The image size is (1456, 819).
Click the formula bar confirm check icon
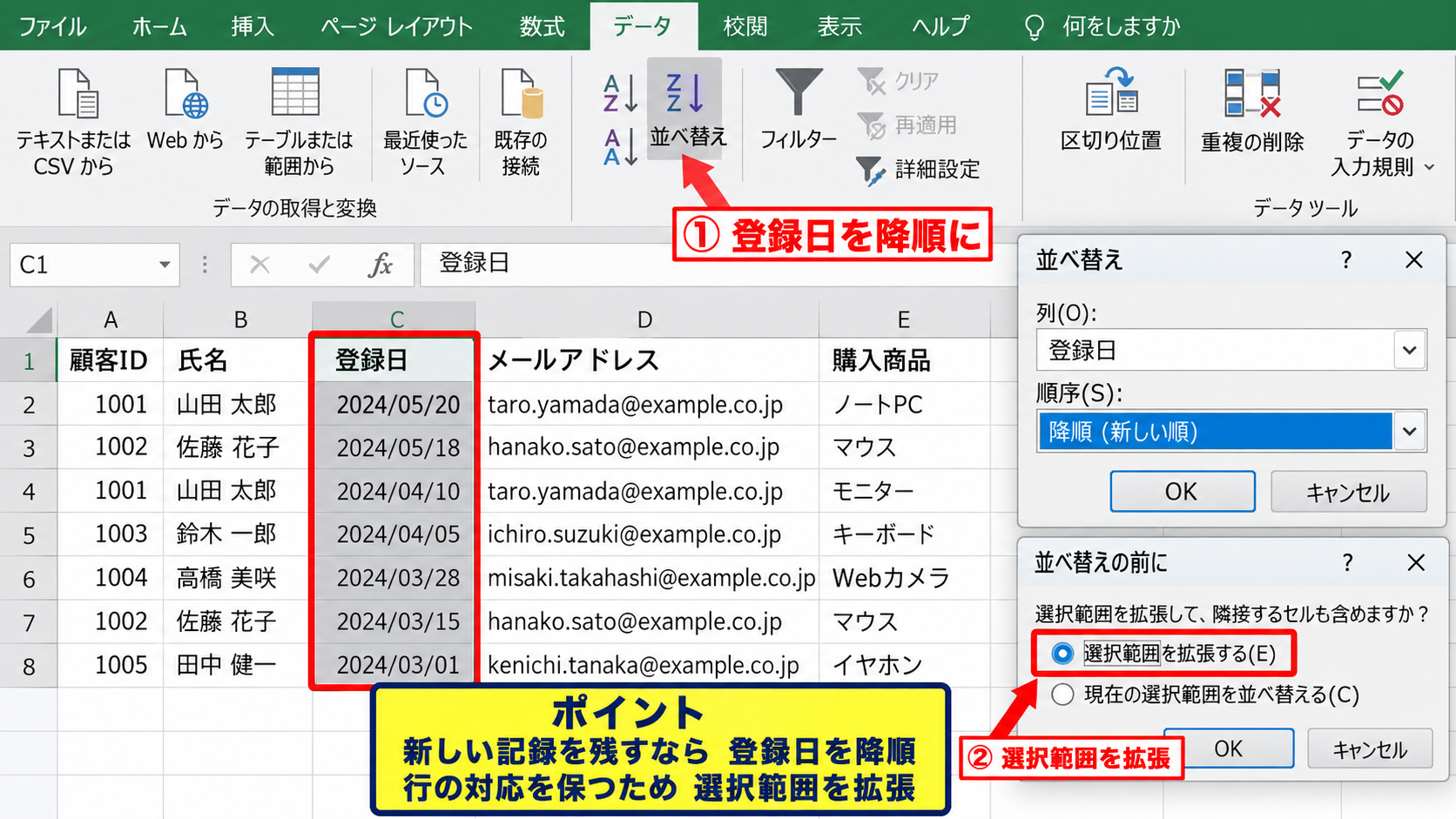[320, 264]
